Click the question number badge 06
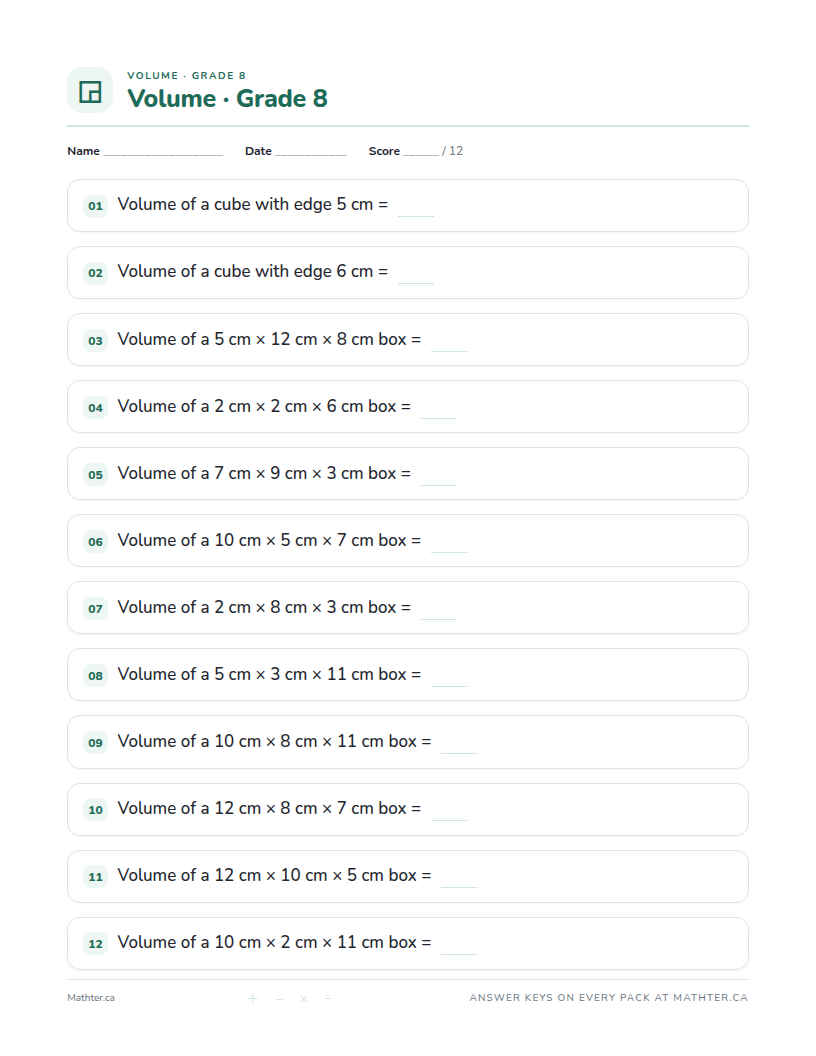This screenshot has height=1056, width=816. point(96,541)
